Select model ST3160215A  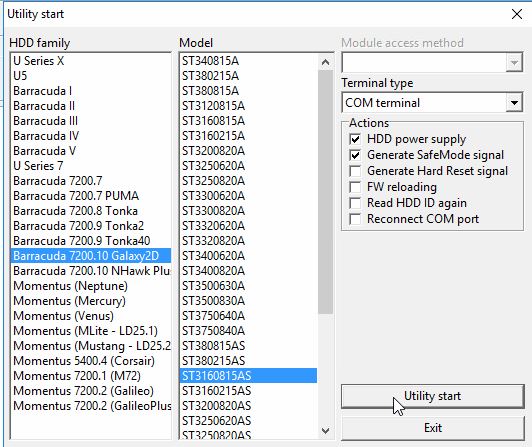[x=249, y=136]
